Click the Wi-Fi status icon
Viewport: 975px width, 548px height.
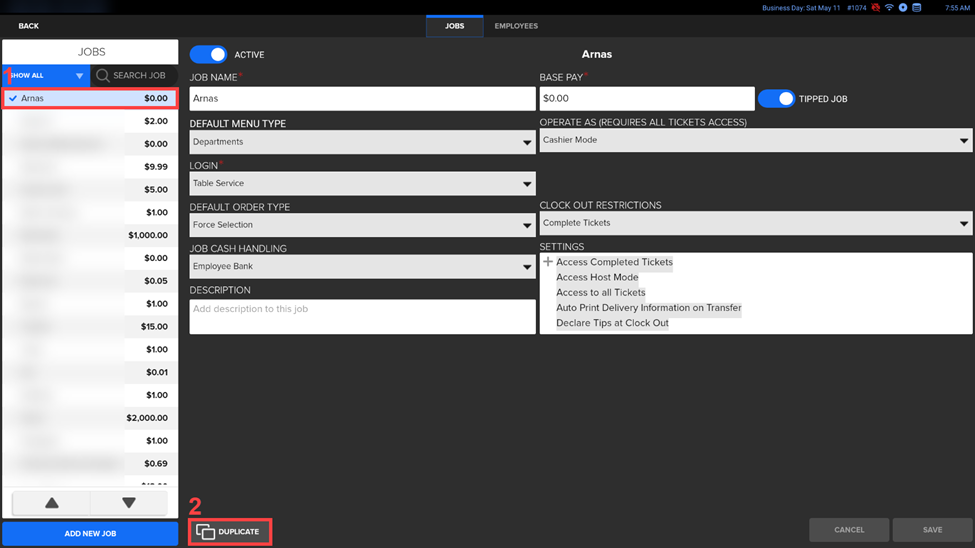tap(889, 7)
